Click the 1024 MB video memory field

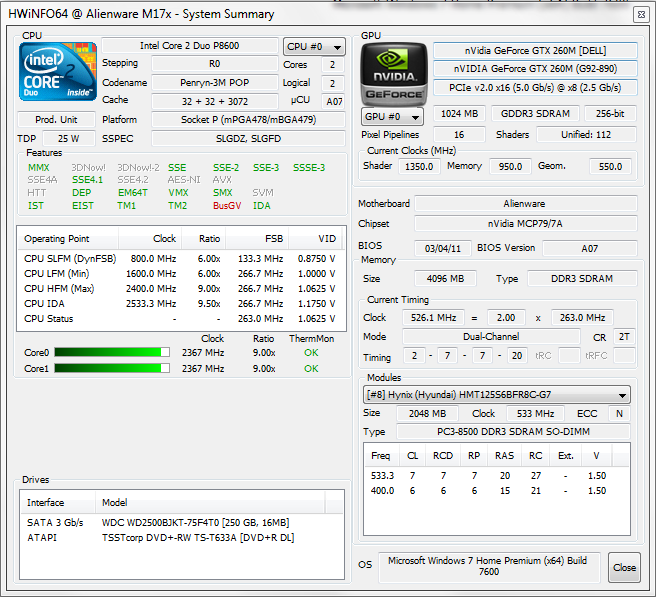point(459,113)
